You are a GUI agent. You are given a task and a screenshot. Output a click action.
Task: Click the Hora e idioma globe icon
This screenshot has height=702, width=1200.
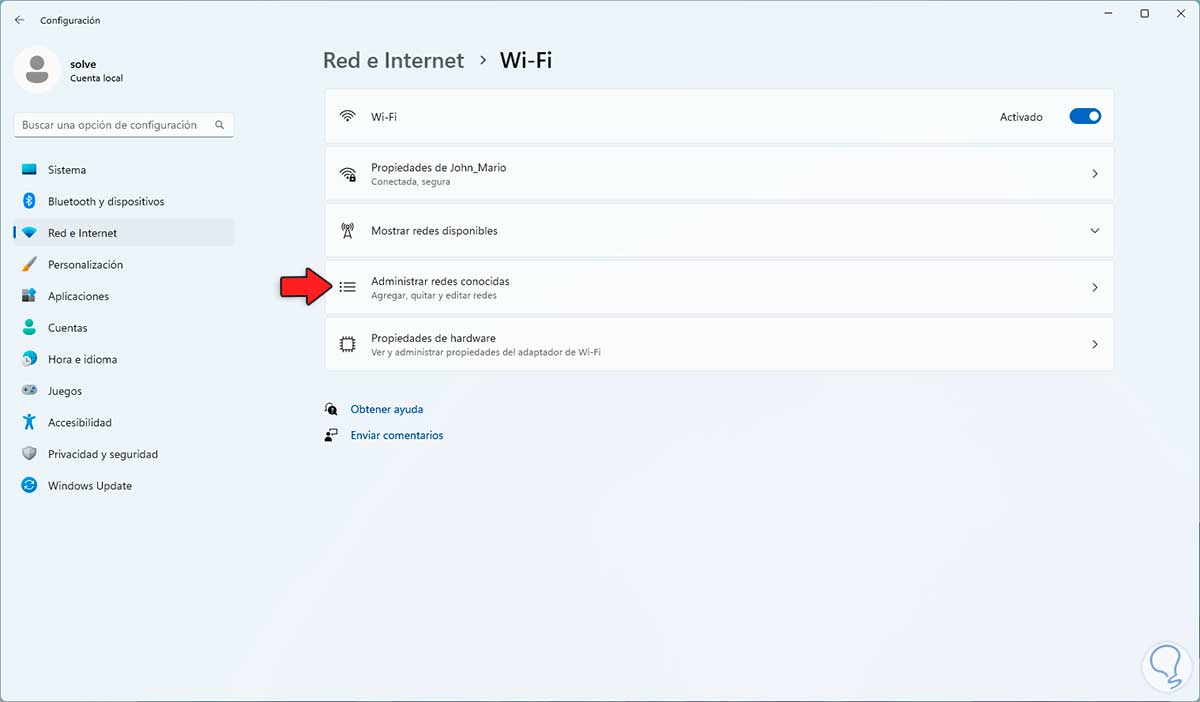(29, 359)
